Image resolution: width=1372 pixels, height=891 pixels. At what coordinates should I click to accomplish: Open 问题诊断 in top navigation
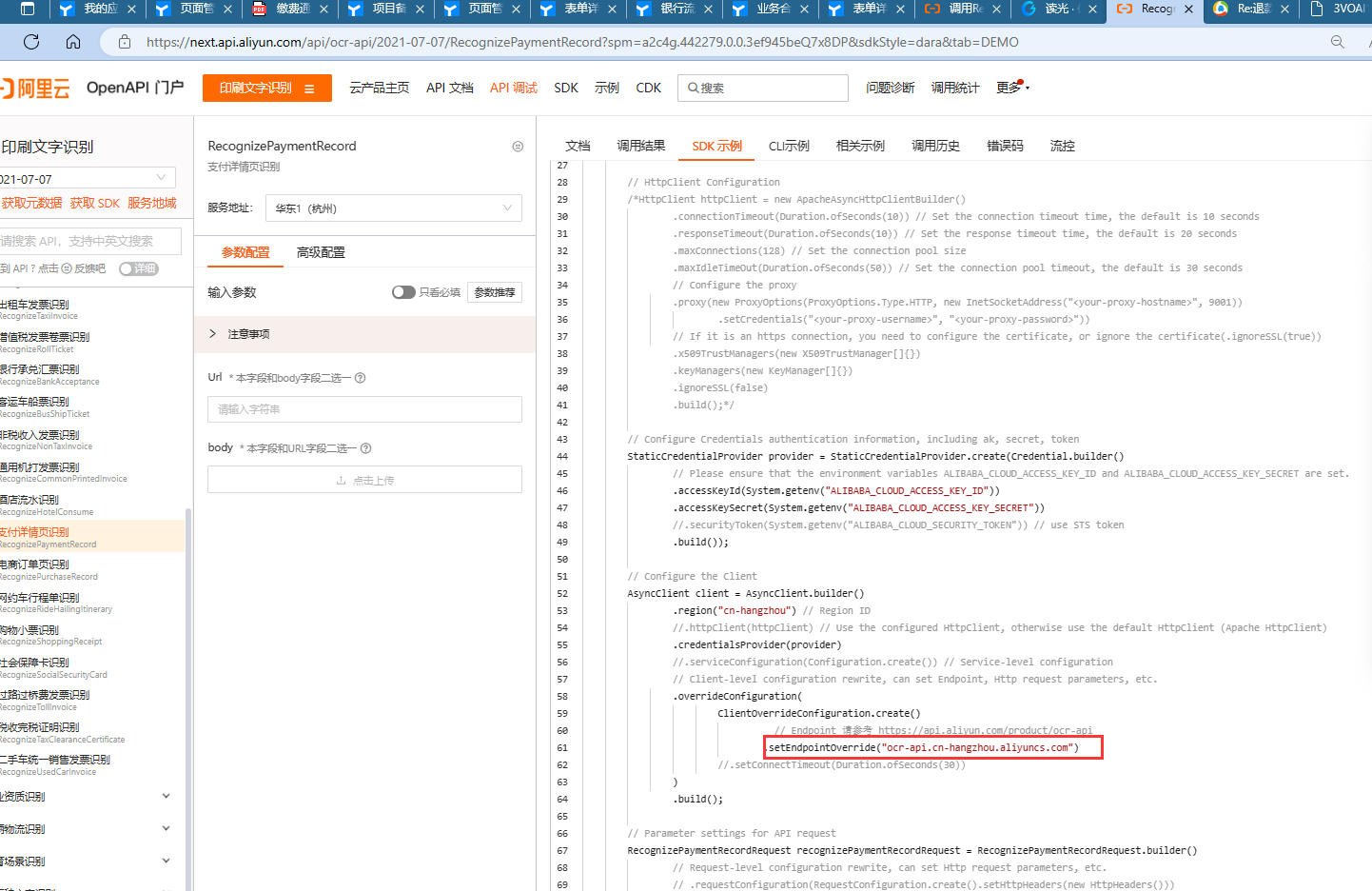pyautogui.click(x=891, y=88)
